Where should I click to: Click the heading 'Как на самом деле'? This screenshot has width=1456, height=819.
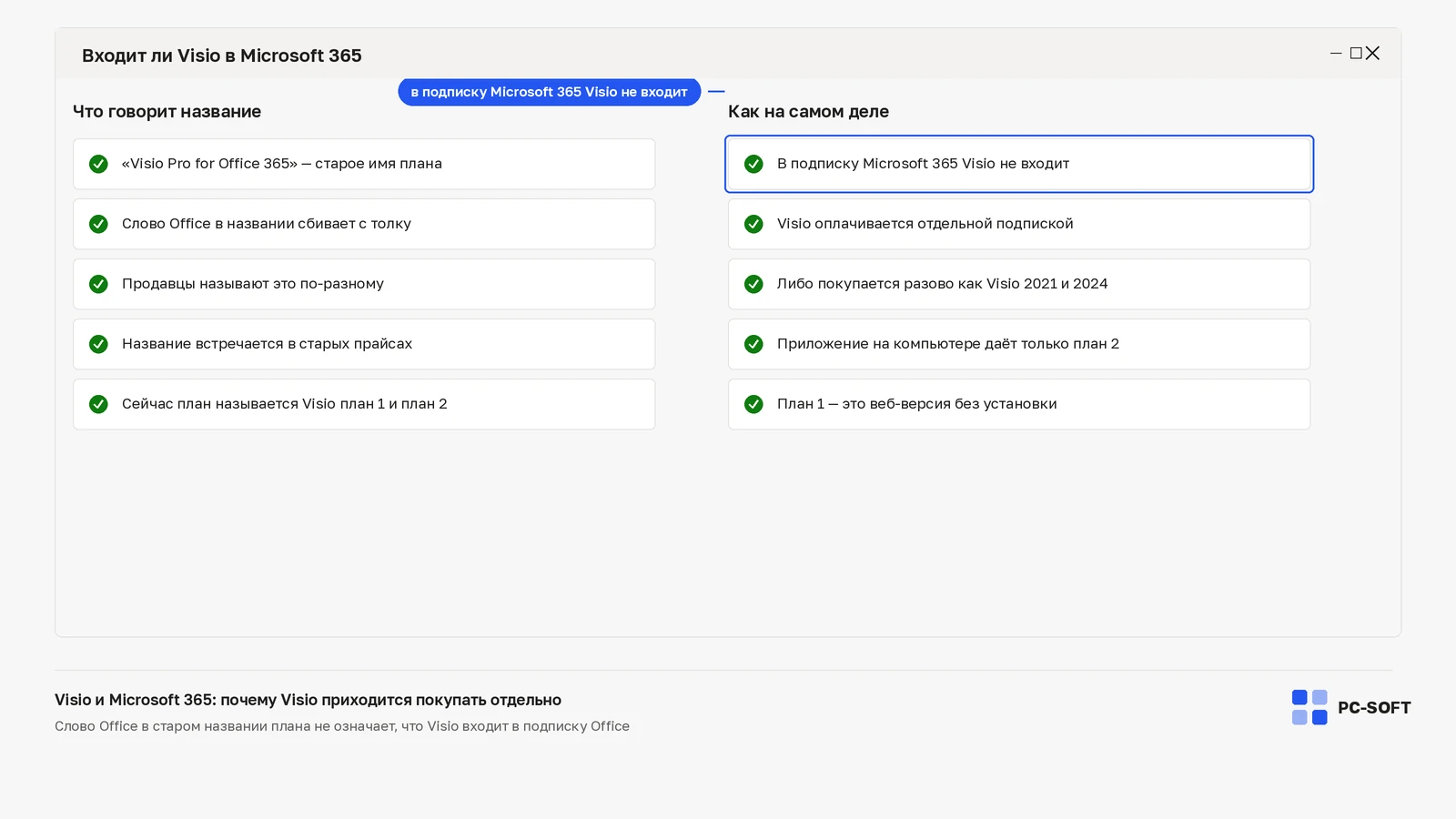click(808, 112)
